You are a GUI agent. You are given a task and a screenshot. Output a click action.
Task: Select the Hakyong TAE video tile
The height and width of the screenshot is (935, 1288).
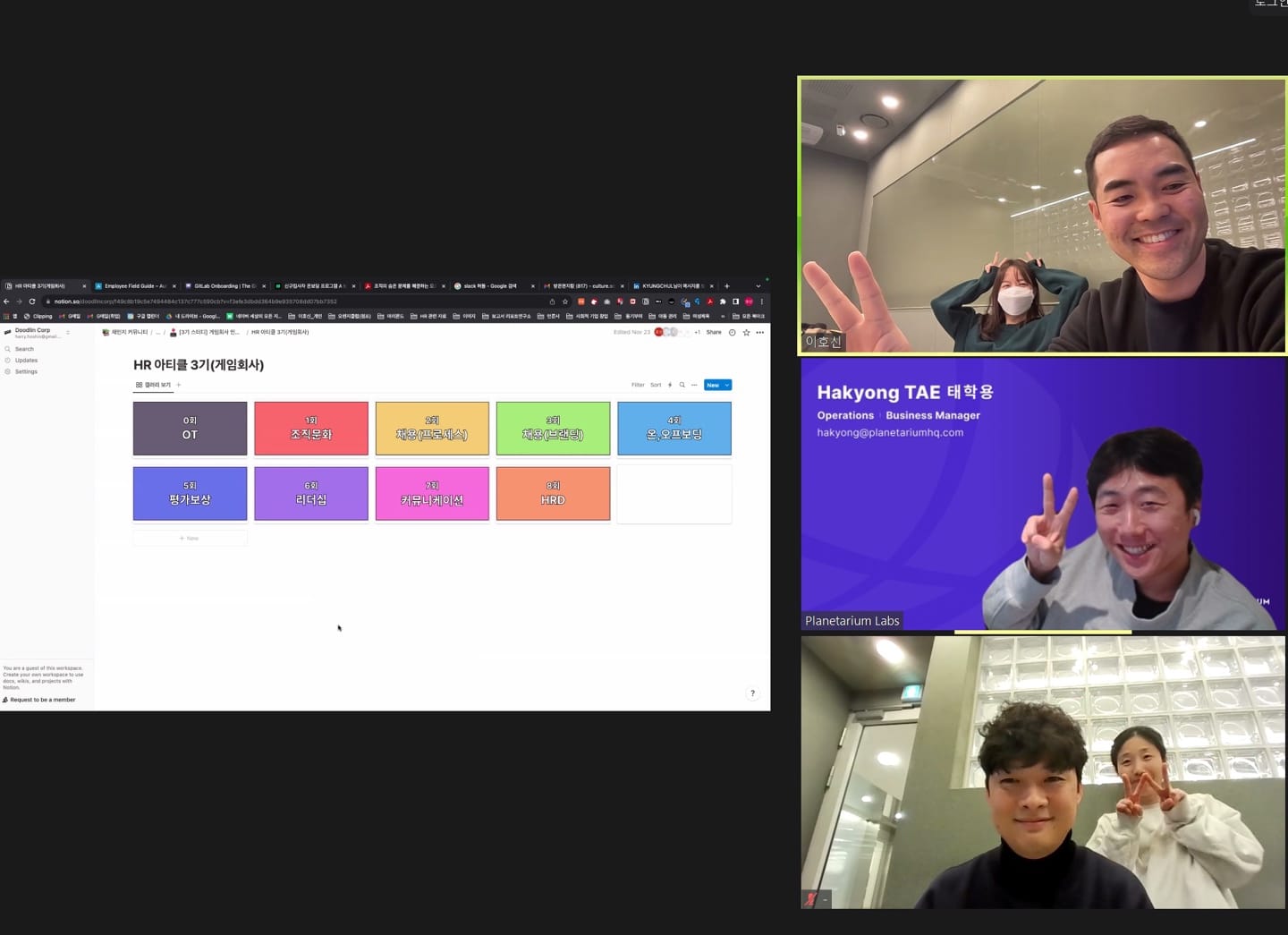[1043, 495]
